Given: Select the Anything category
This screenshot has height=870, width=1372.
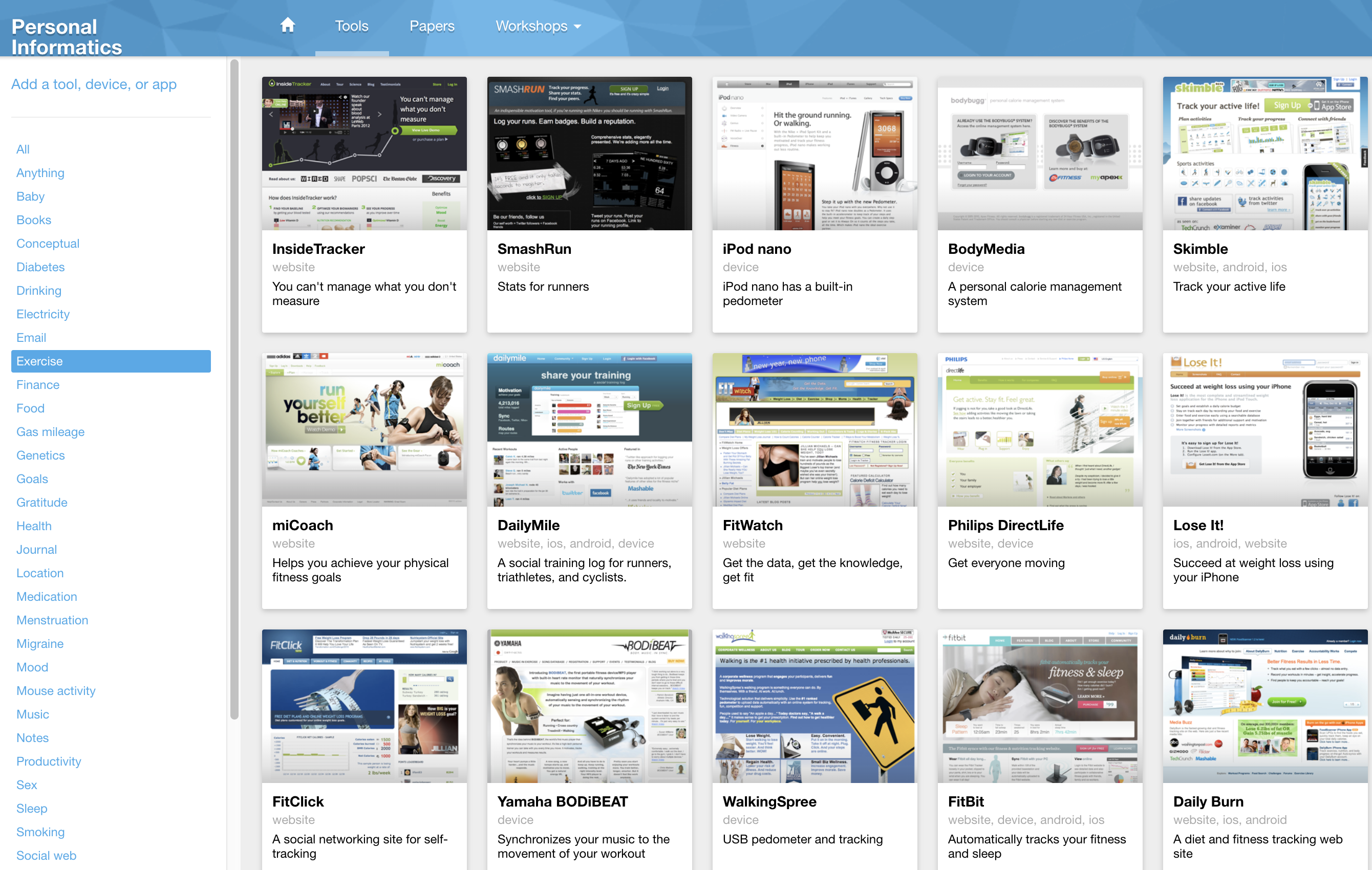Looking at the screenshot, I should (x=40, y=172).
